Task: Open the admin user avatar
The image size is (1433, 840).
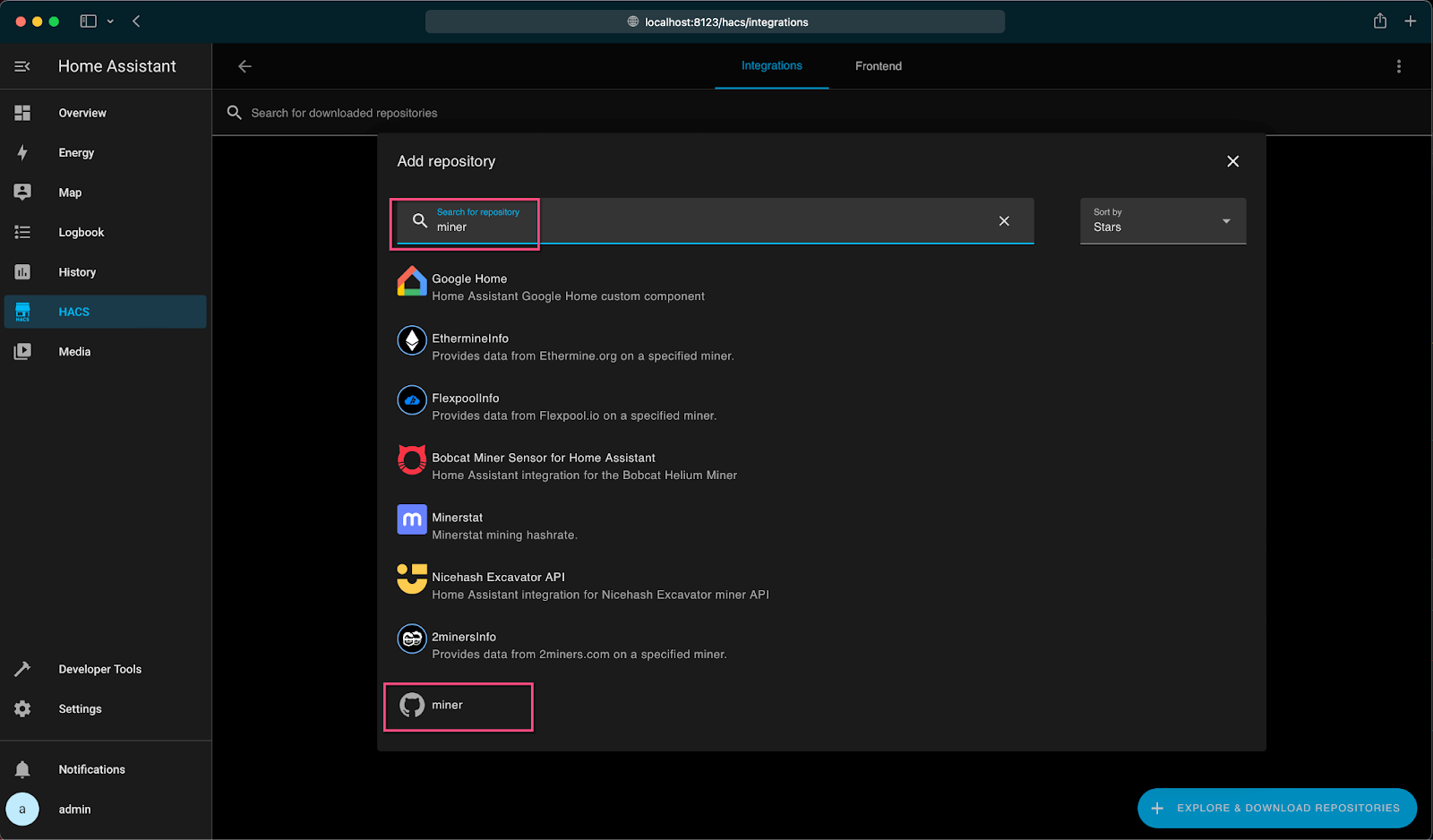Action: [22, 809]
